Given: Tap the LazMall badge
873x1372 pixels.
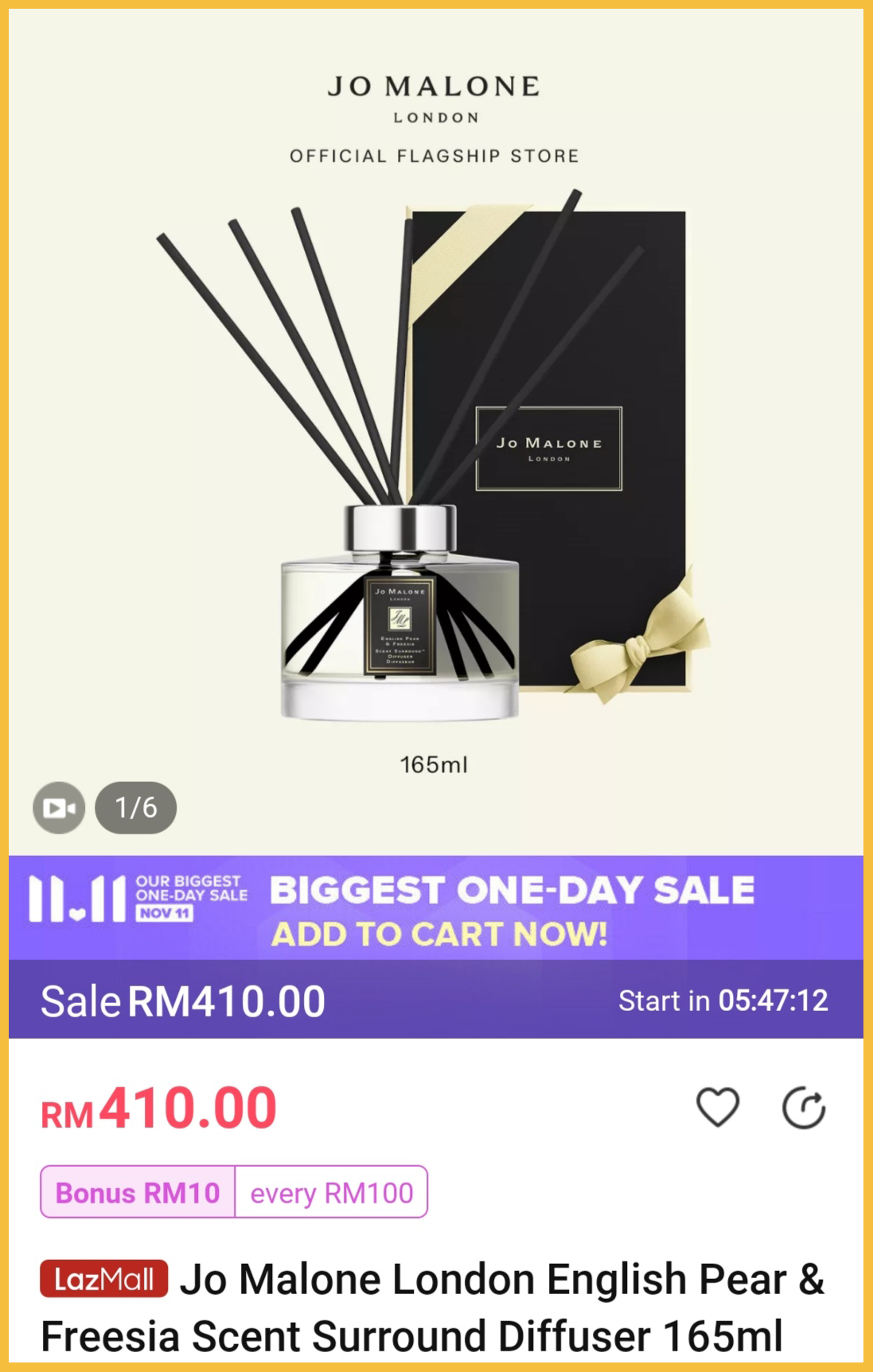Looking at the screenshot, I should (104, 1279).
